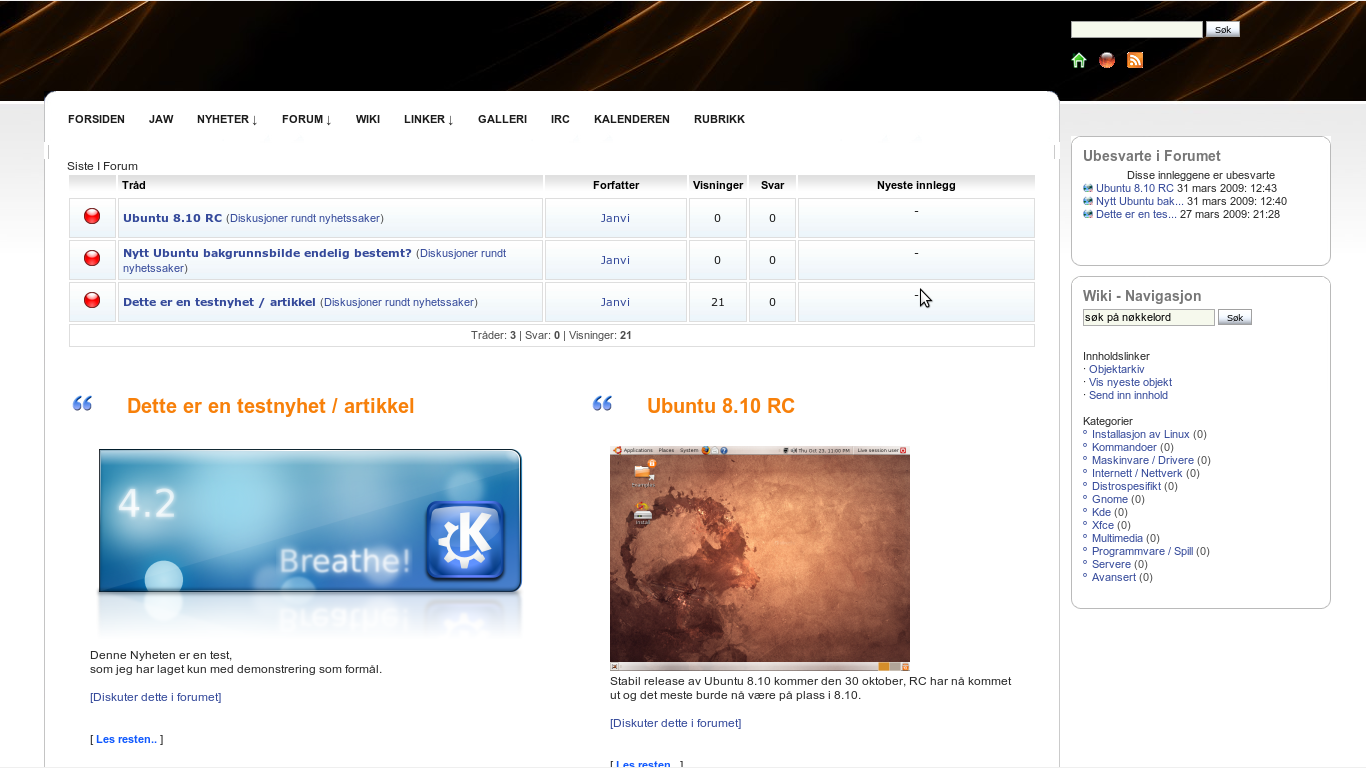Open the 'Send inn innhold' link
Screen dimensions: 1366x768
pyautogui.click(x=1128, y=395)
